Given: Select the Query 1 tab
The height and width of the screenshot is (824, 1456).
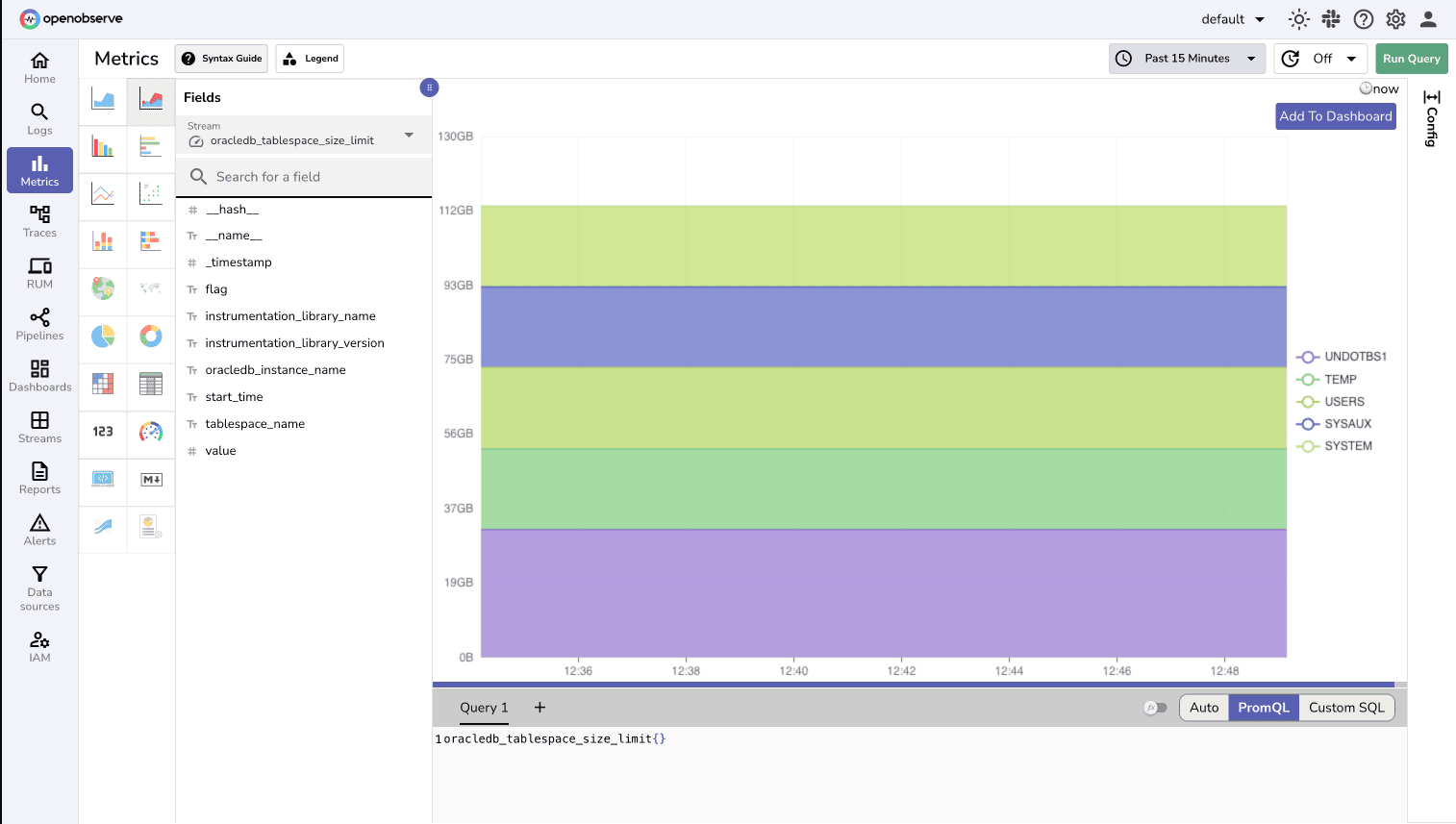Looking at the screenshot, I should 483,708.
